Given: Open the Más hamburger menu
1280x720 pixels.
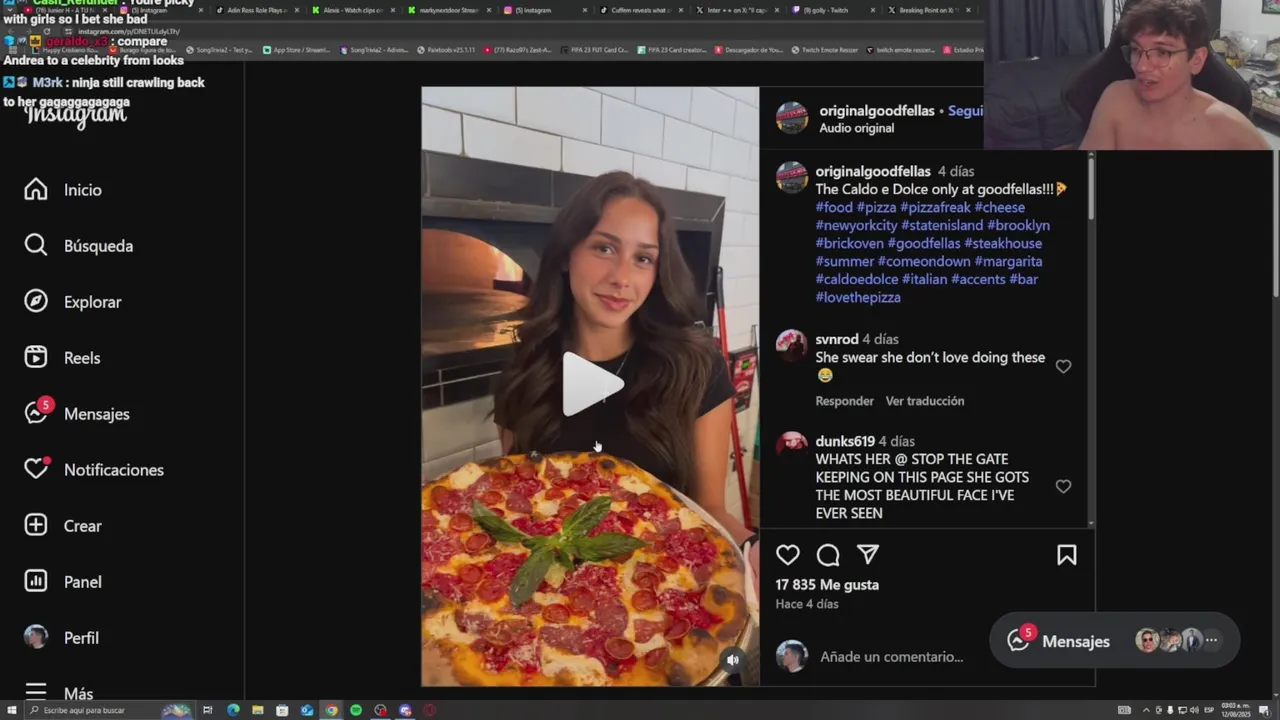Looking at the screenshot, I should point(58,693).
